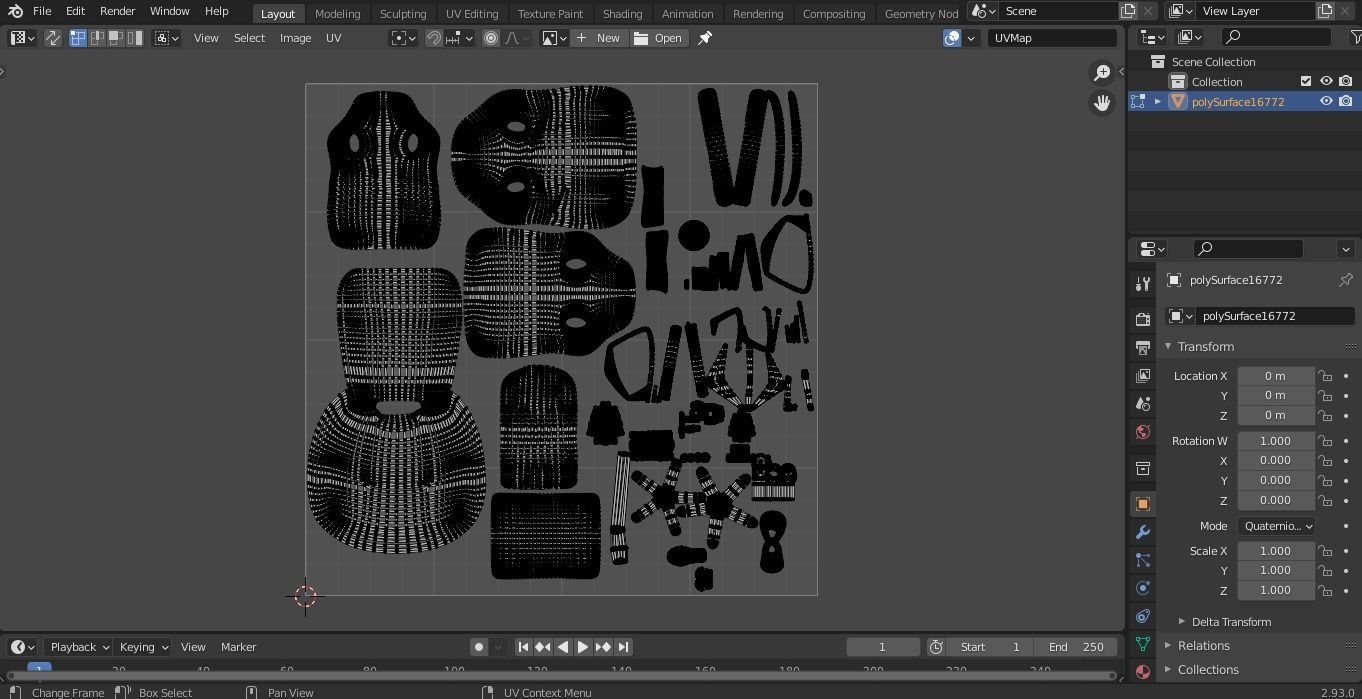Image resolution: width=1362 pixels, height=699 pixels.
Task: Click Scale X value field
Action: 1276,551
